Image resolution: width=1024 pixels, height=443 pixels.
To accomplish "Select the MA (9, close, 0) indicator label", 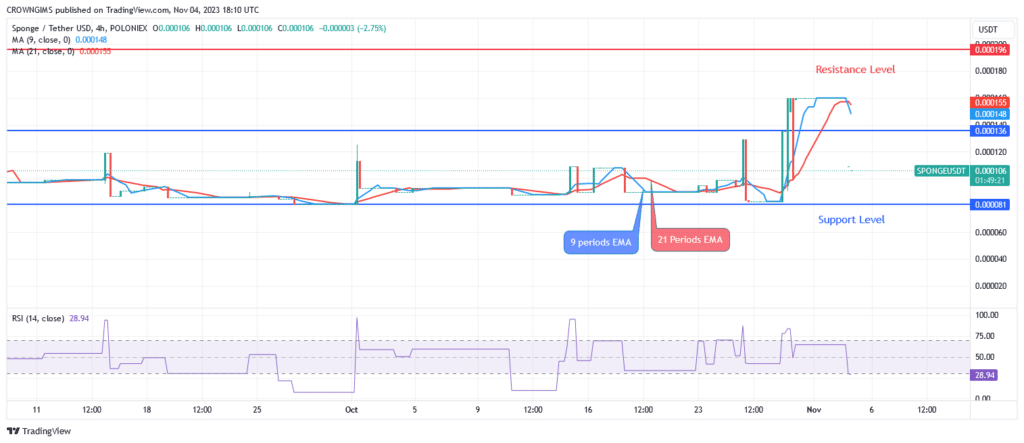I will tap(41, 40).
